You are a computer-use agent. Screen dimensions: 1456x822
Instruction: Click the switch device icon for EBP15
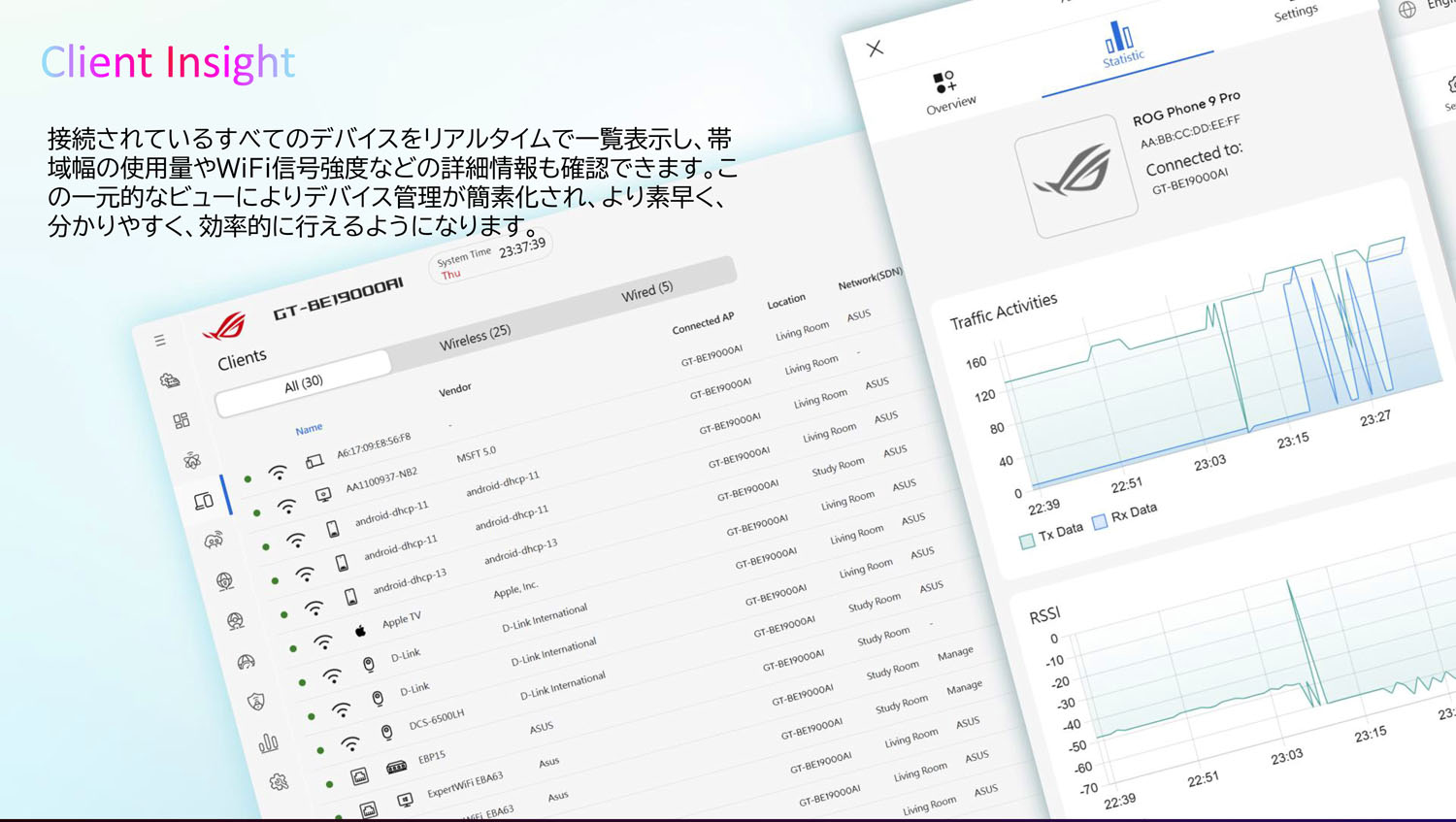click(396, 767)
